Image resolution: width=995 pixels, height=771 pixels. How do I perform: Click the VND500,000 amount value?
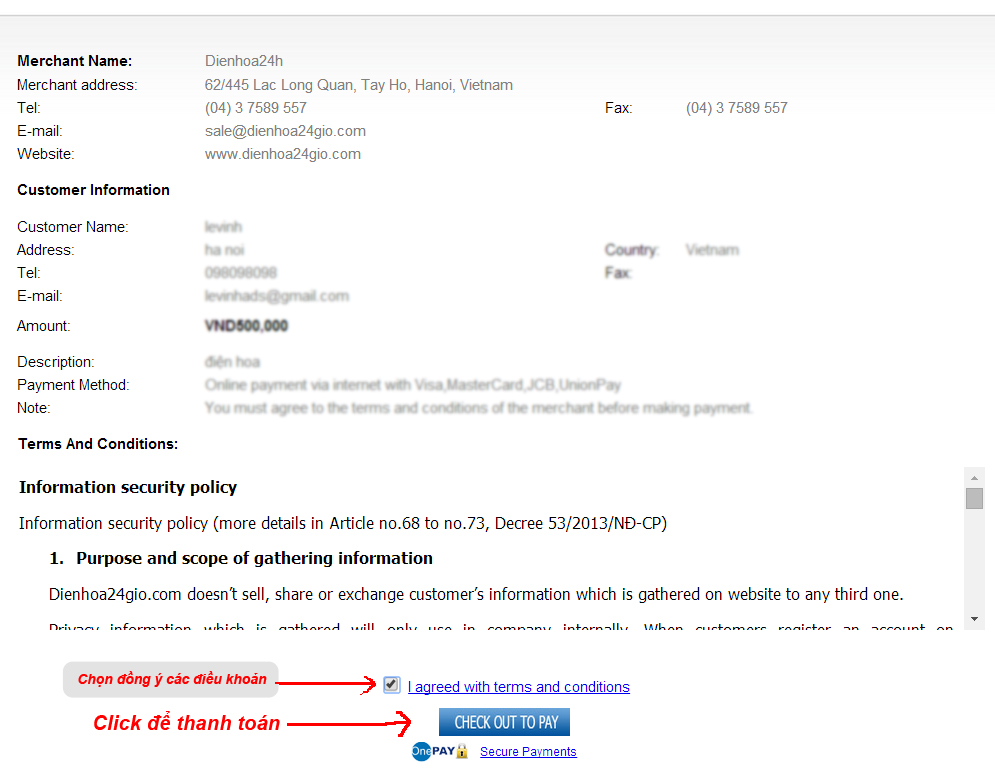point(246,326)
